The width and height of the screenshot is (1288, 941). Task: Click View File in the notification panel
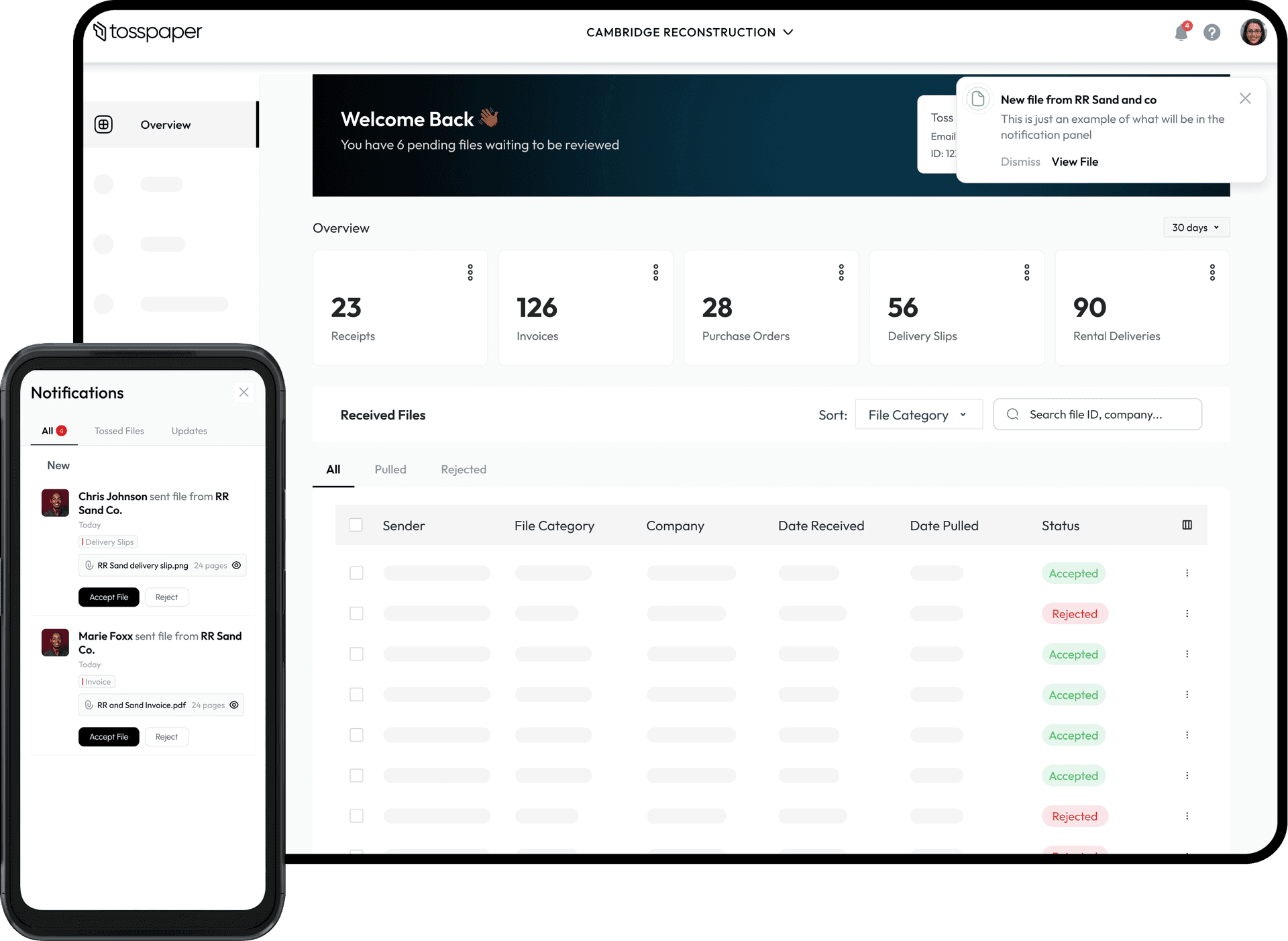pyautogui.click(x=1074, y=161)
